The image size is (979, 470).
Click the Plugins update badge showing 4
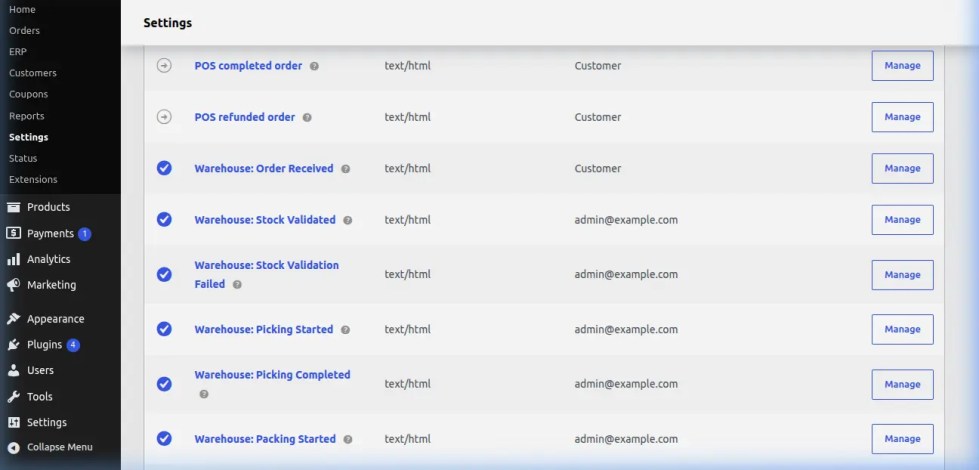(73, 345)
